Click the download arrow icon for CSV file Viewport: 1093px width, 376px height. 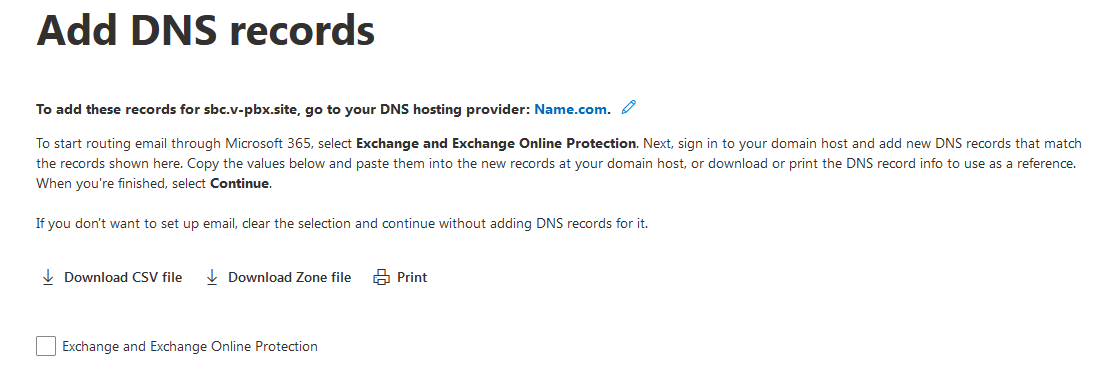(48, 278)
